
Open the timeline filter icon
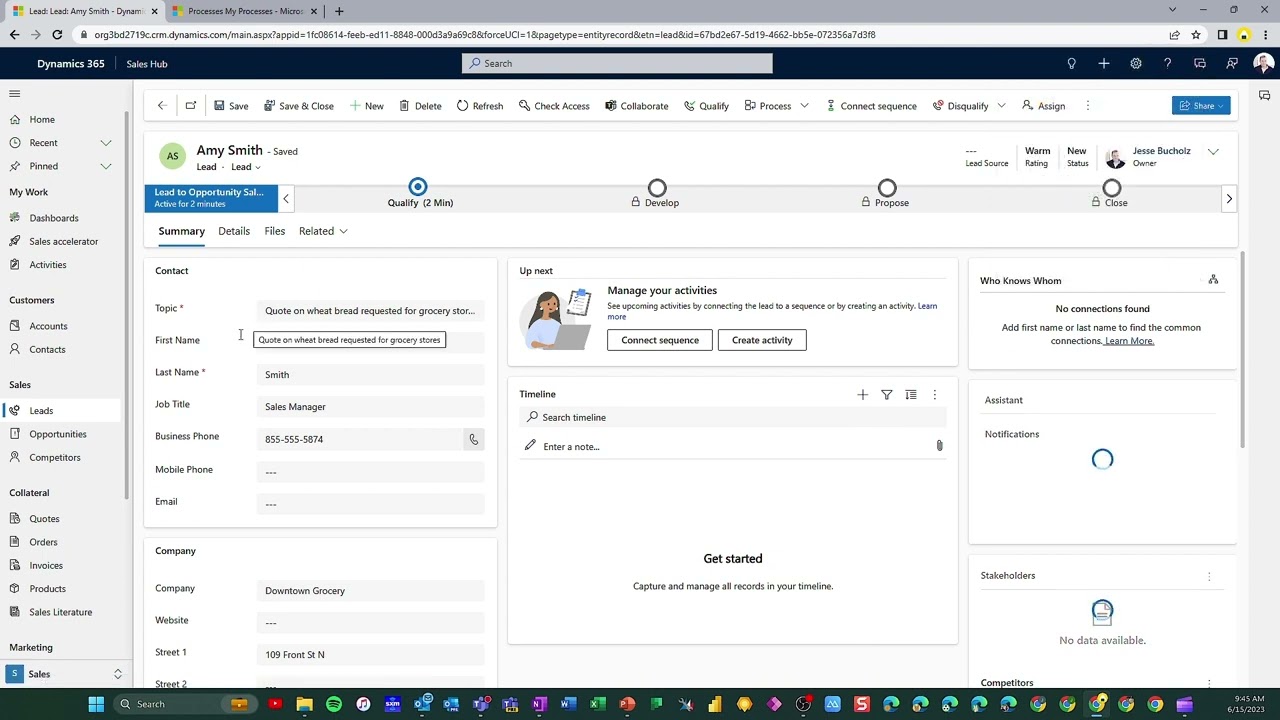click(886, 395)
